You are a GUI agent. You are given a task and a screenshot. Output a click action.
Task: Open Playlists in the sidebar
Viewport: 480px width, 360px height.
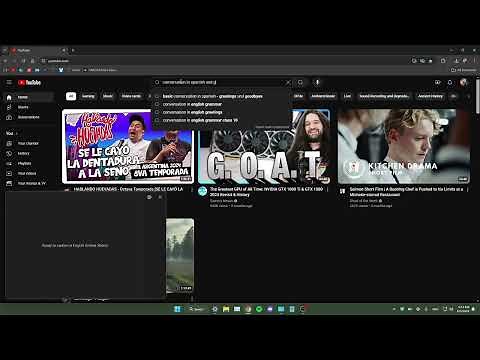[29, 163]
